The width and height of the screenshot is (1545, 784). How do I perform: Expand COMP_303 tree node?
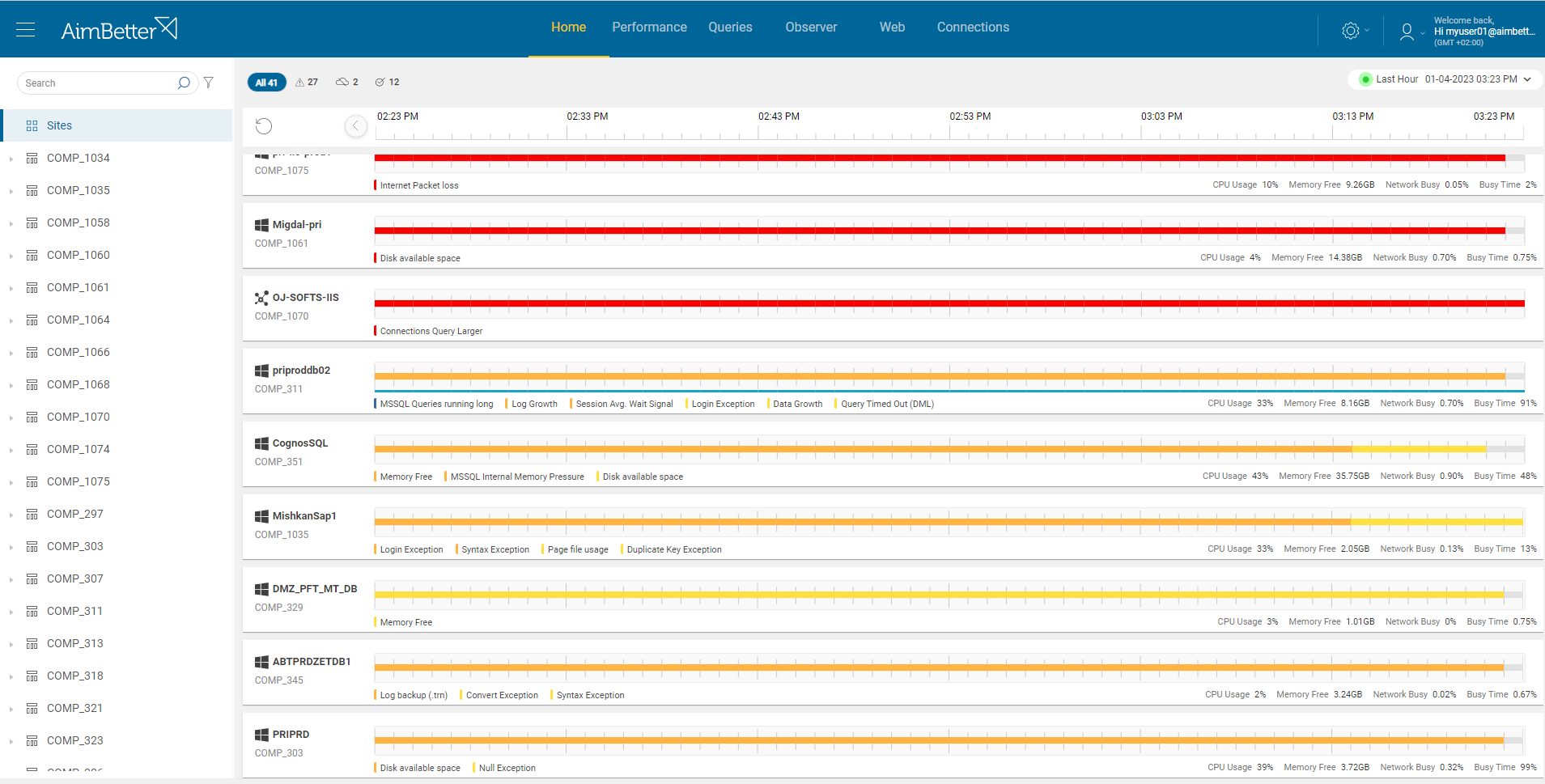(x=11, y=547)
